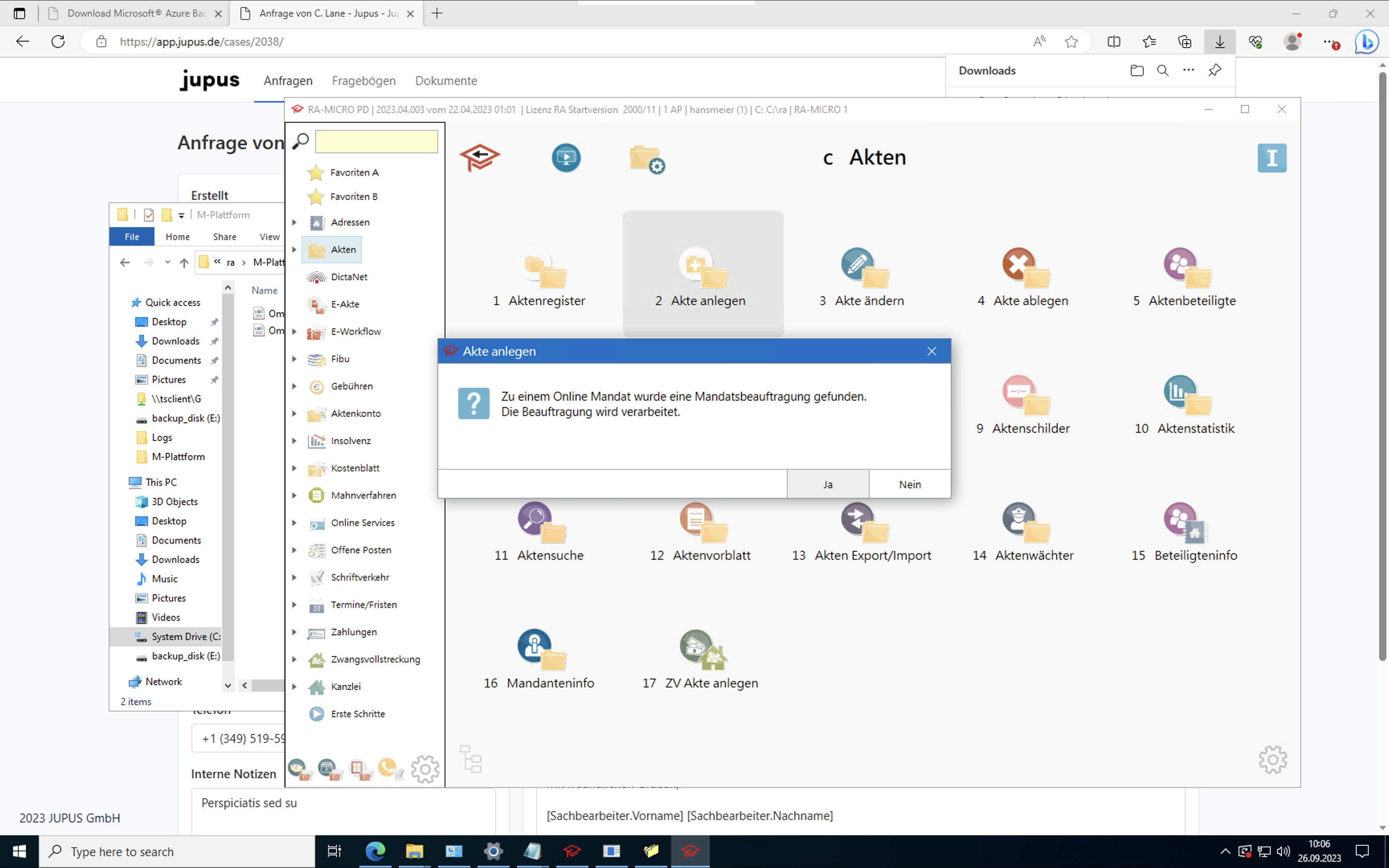Click the RA-MICRO graduation cap logo icon

[x=480, y=157]
